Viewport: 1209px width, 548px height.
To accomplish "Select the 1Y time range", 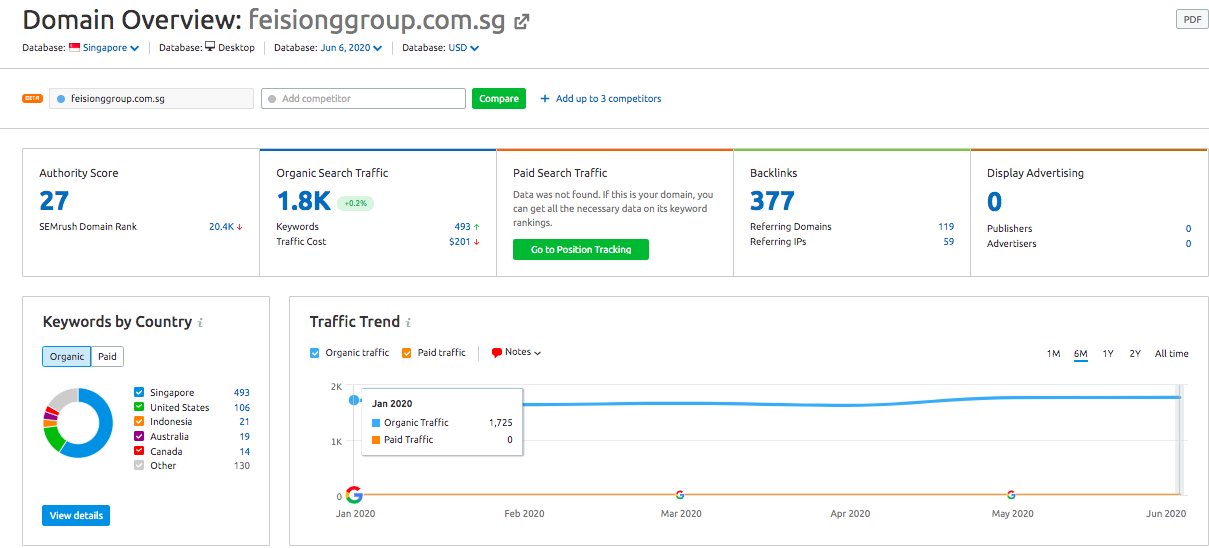I will 1108,354.
